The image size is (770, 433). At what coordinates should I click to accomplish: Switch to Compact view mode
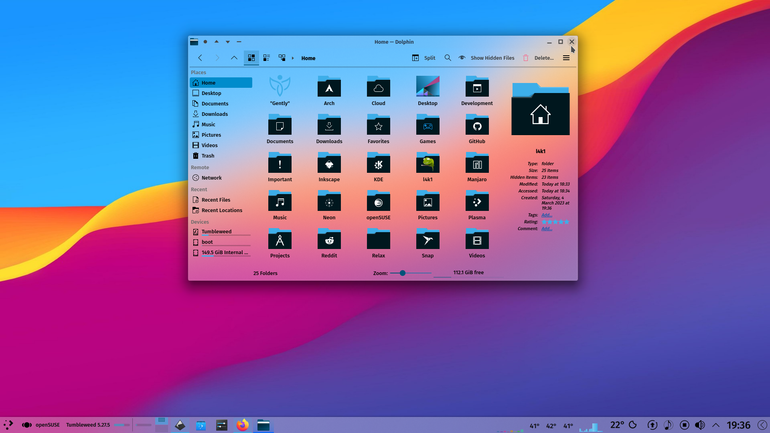coord(267,58)
